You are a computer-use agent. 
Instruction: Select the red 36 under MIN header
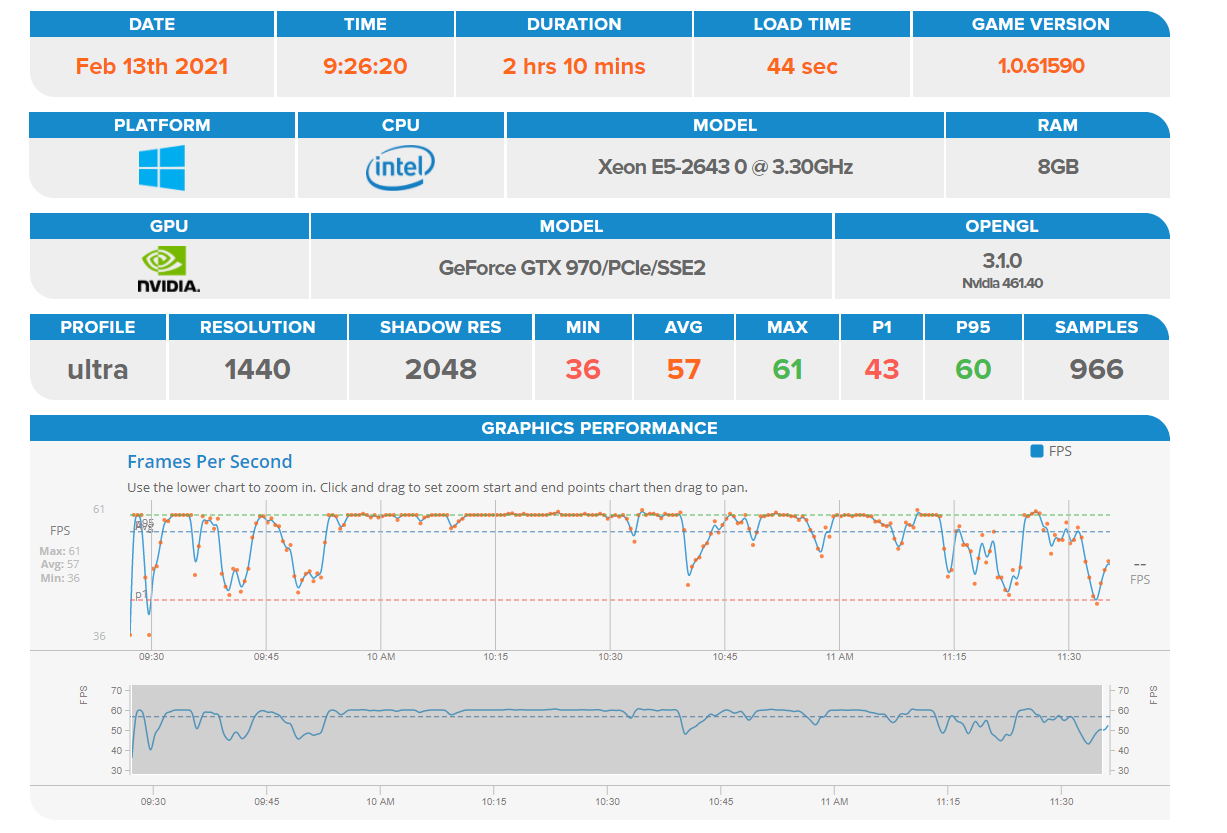[x=583, y=369]
